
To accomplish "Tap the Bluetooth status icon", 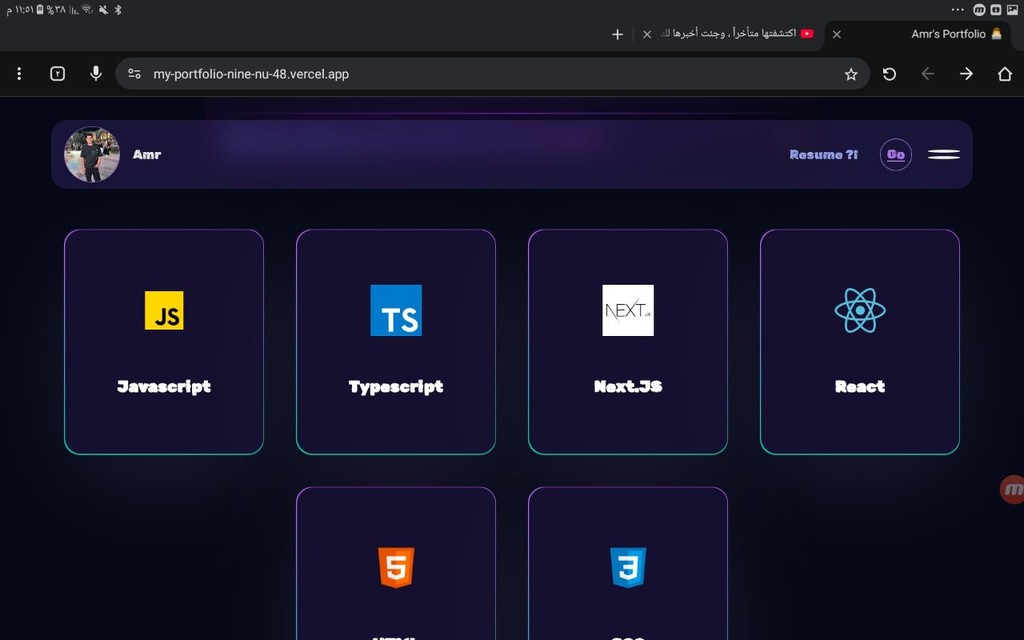I will [x=118, y=9].
